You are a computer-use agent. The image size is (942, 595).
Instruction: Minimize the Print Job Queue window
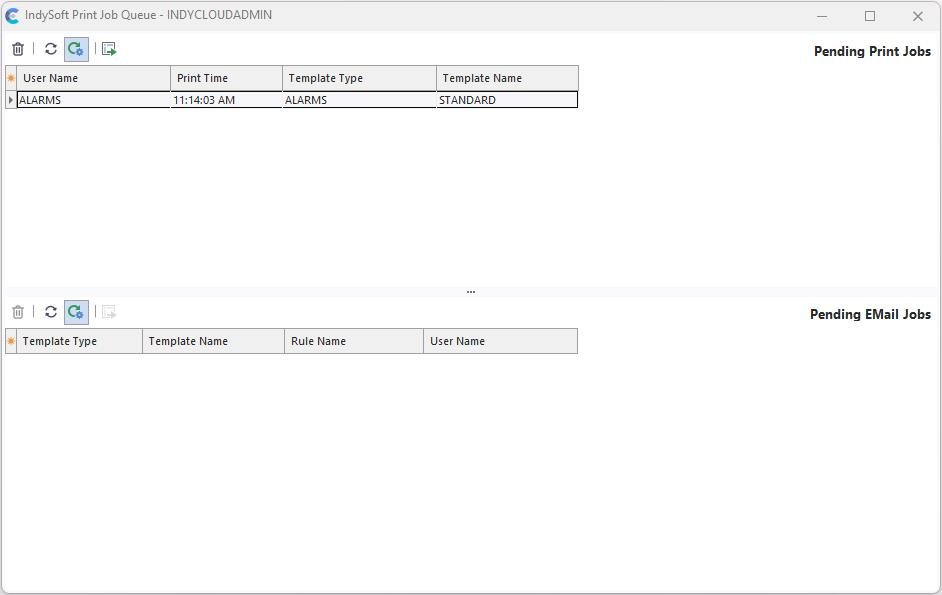click(822, 16)
